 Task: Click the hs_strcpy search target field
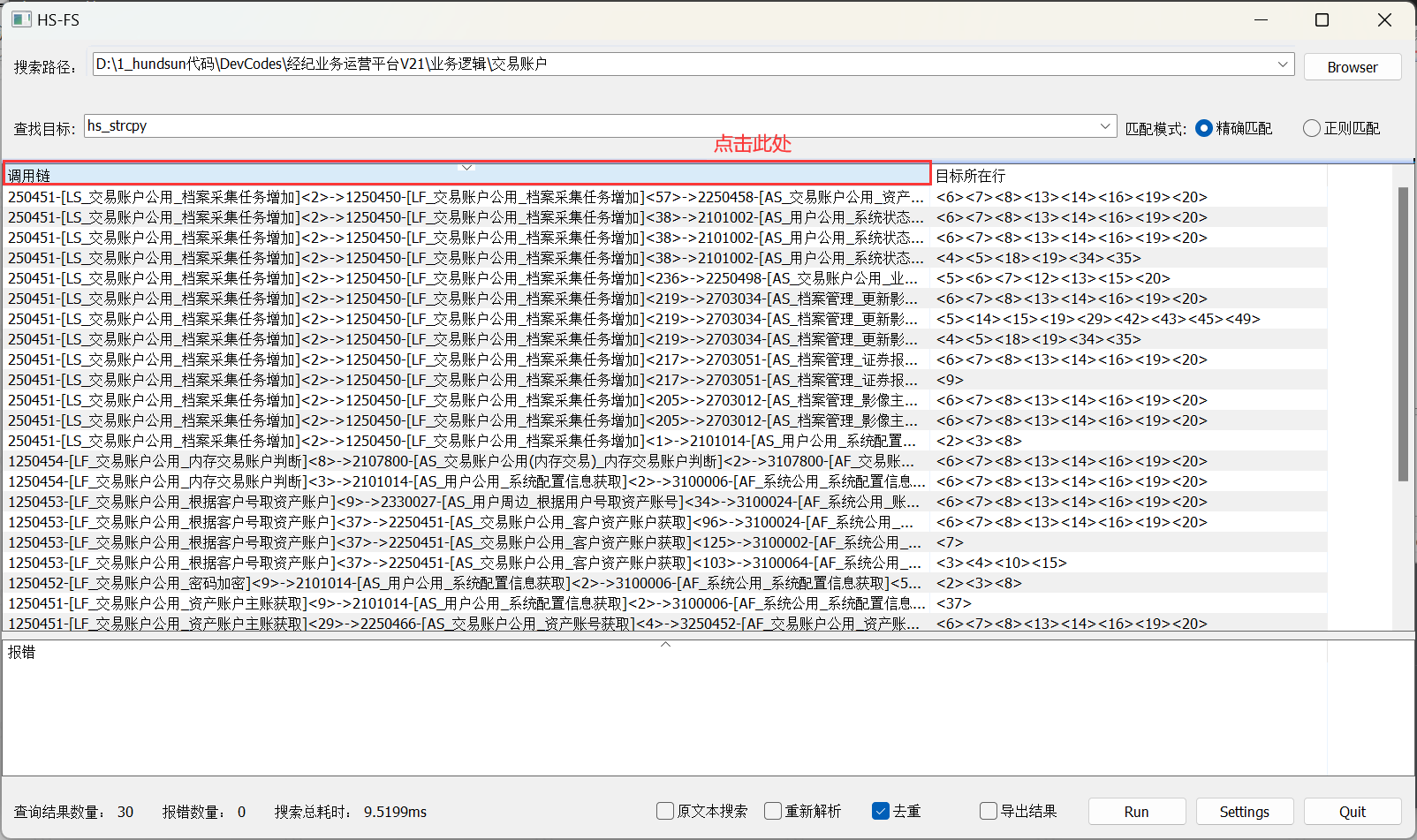(592, 126)
